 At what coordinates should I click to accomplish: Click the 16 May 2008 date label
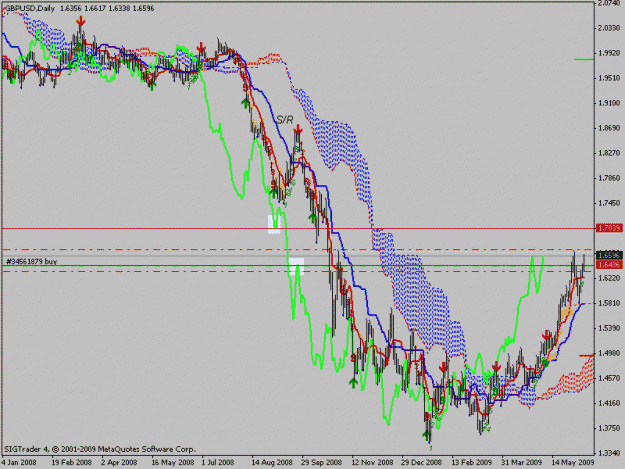click(x=173, y=463)
